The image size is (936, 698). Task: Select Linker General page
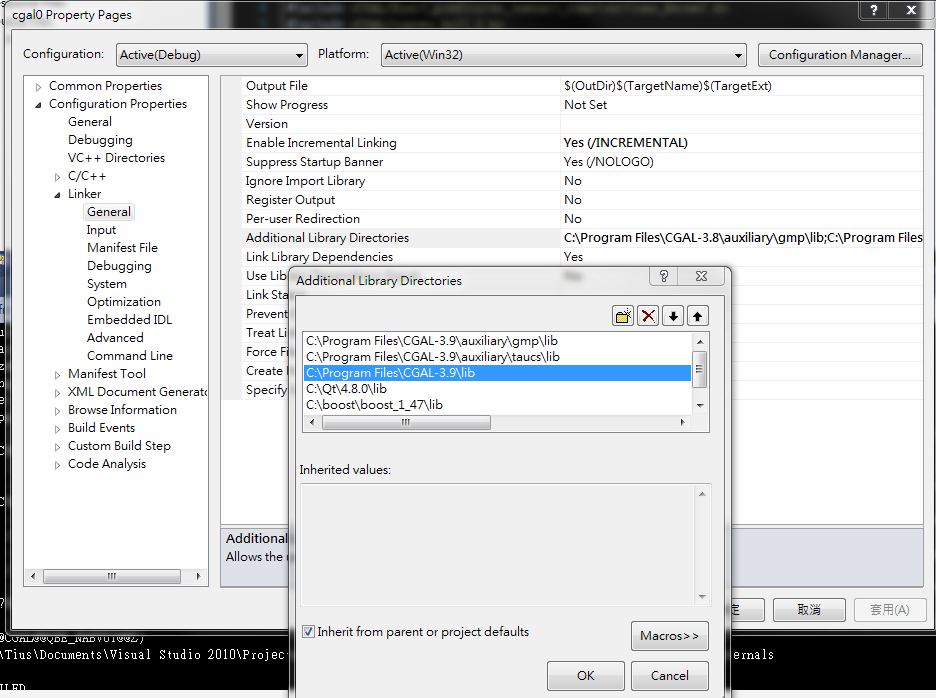tap(109, 212)
